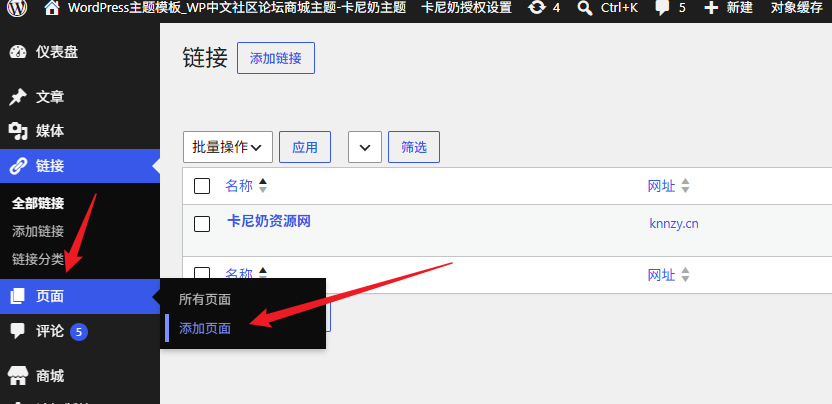The width and height of the screenshot is (832, 404).
Task: Click the pages icon beside 页面
Action: pyautogui.click(x=18, y=296)
